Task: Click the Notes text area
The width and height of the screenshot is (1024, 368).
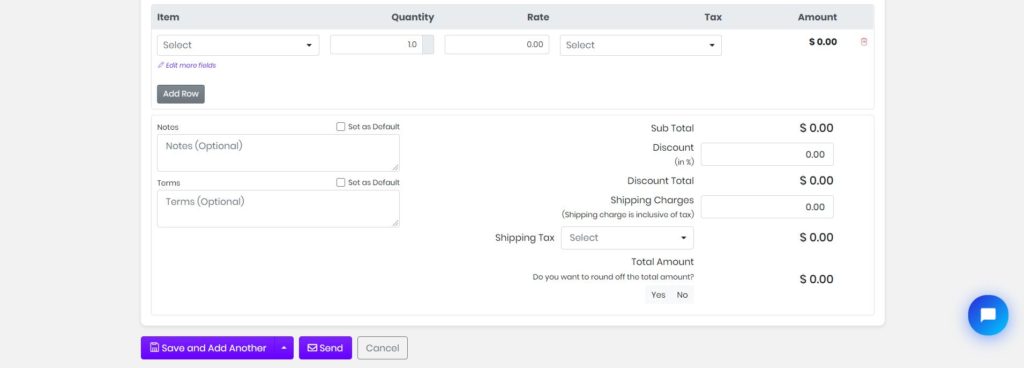Action: coord(278,153)
